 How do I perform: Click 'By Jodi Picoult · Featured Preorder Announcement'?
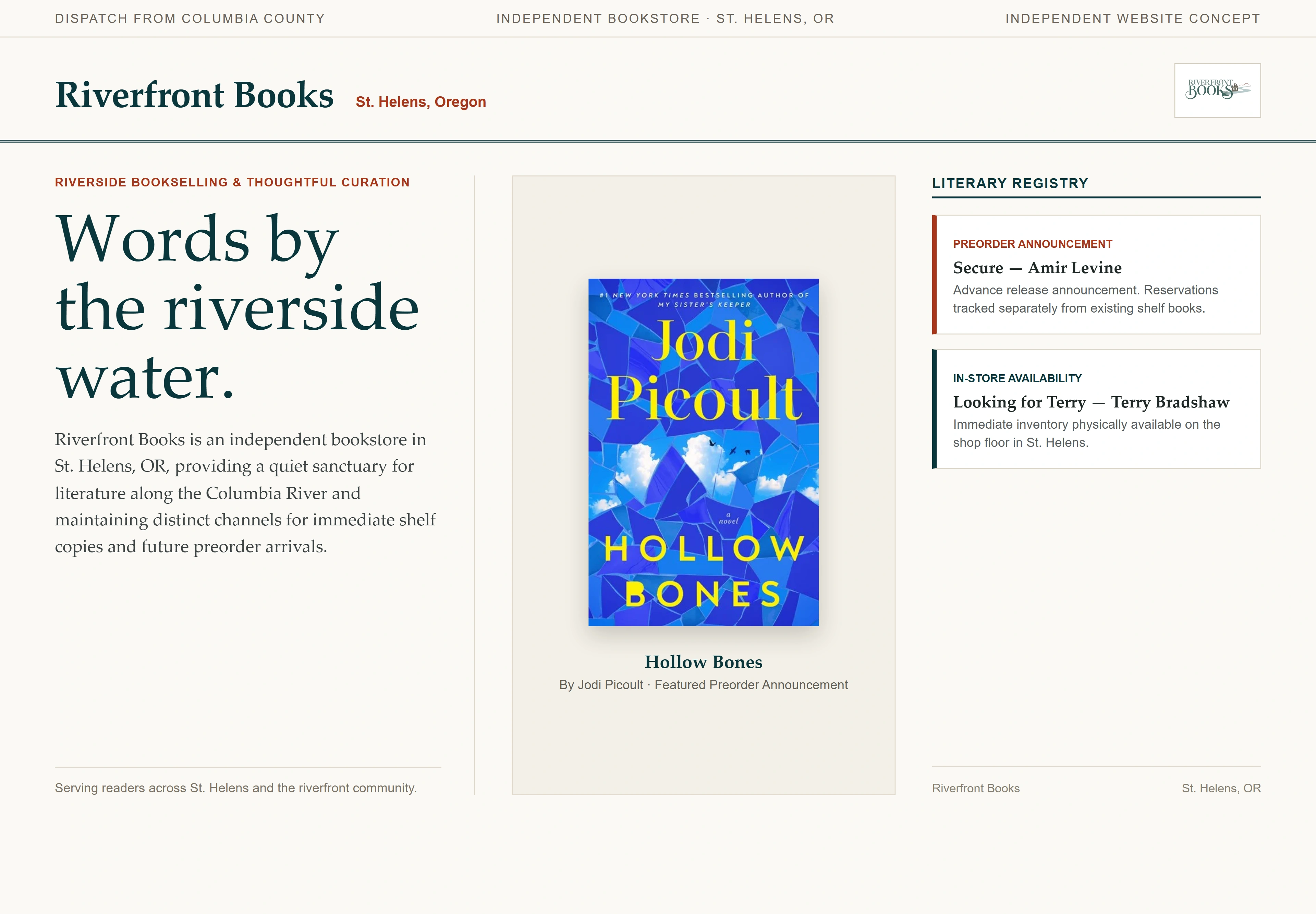tap(703, 685)
